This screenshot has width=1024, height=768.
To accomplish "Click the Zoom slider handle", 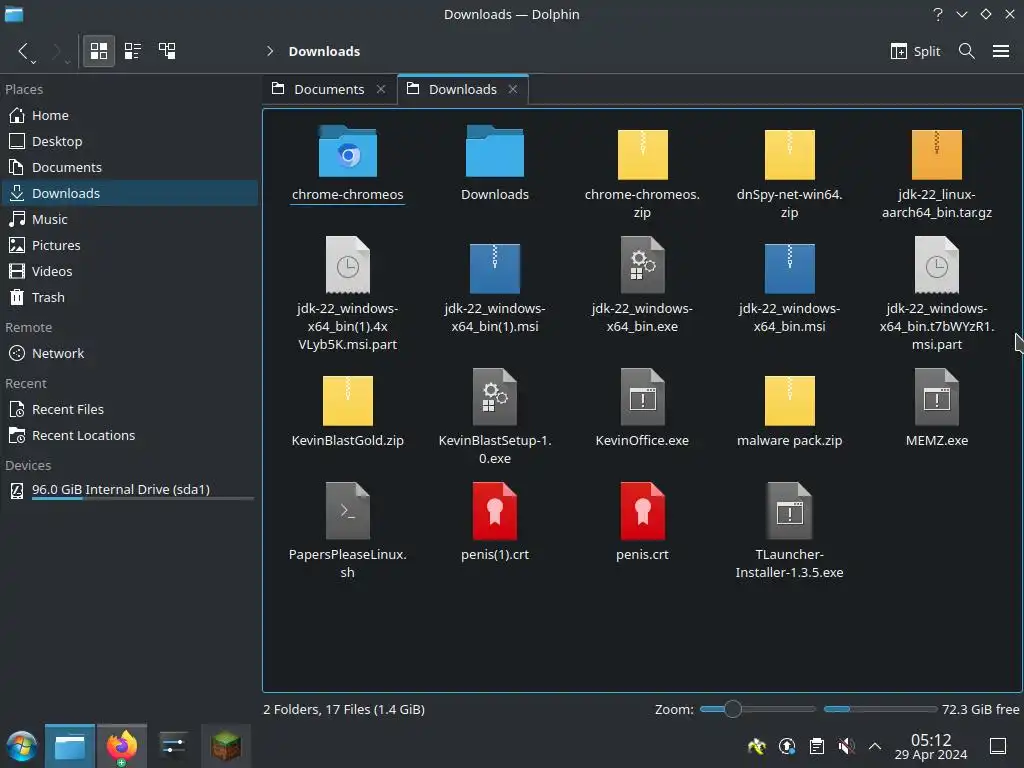I will click(x=733, y=709).
